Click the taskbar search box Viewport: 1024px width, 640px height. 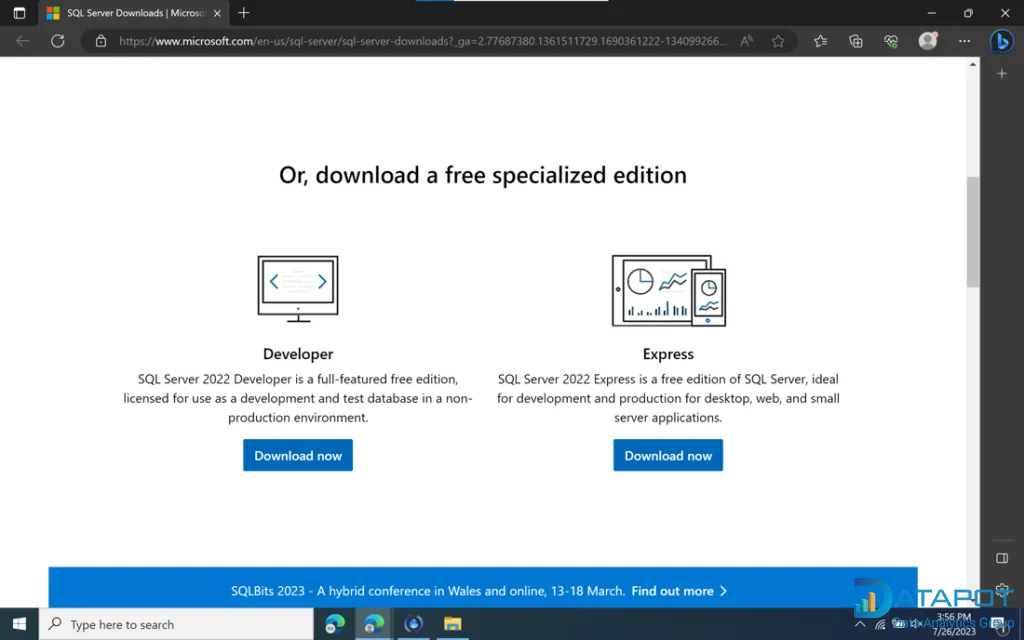176,624
